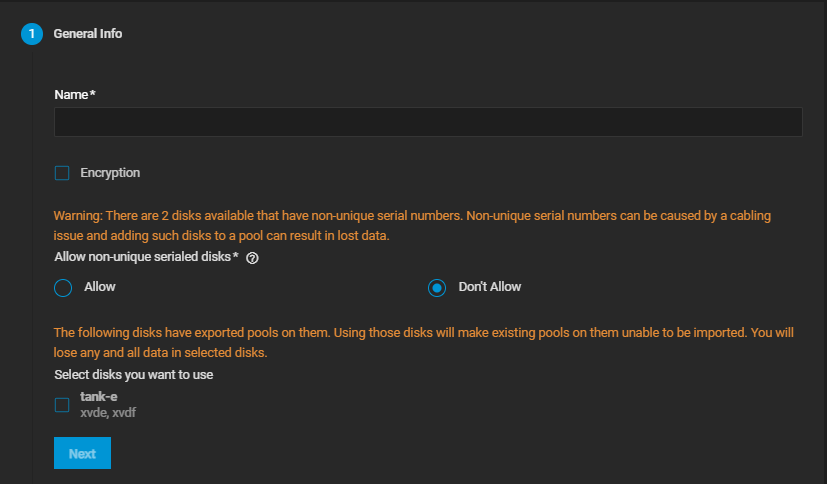Screen dimensions: 827x484
Task: Click the Name field label text
Action: pos(71,94)
